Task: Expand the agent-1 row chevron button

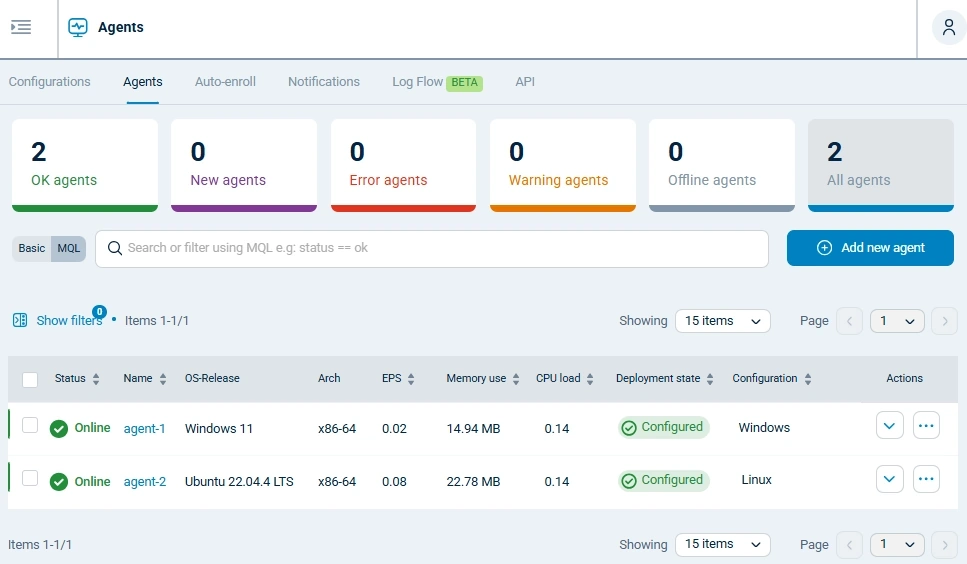Action: (890, 426)
